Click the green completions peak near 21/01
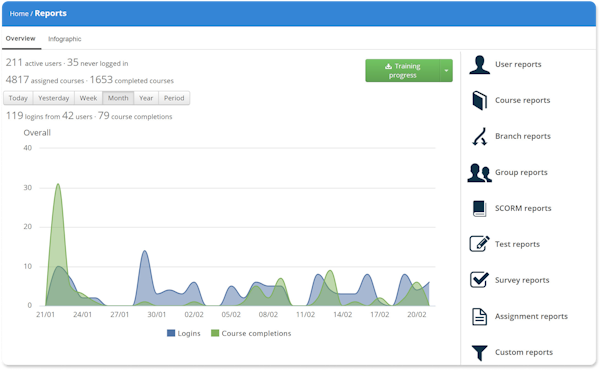 [x=58, y=185]
